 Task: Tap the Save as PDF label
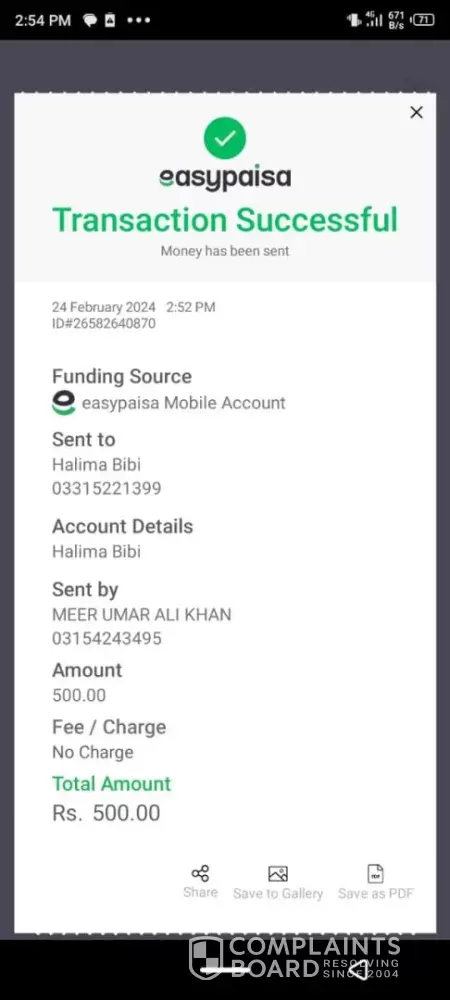[x=375, y=893]
